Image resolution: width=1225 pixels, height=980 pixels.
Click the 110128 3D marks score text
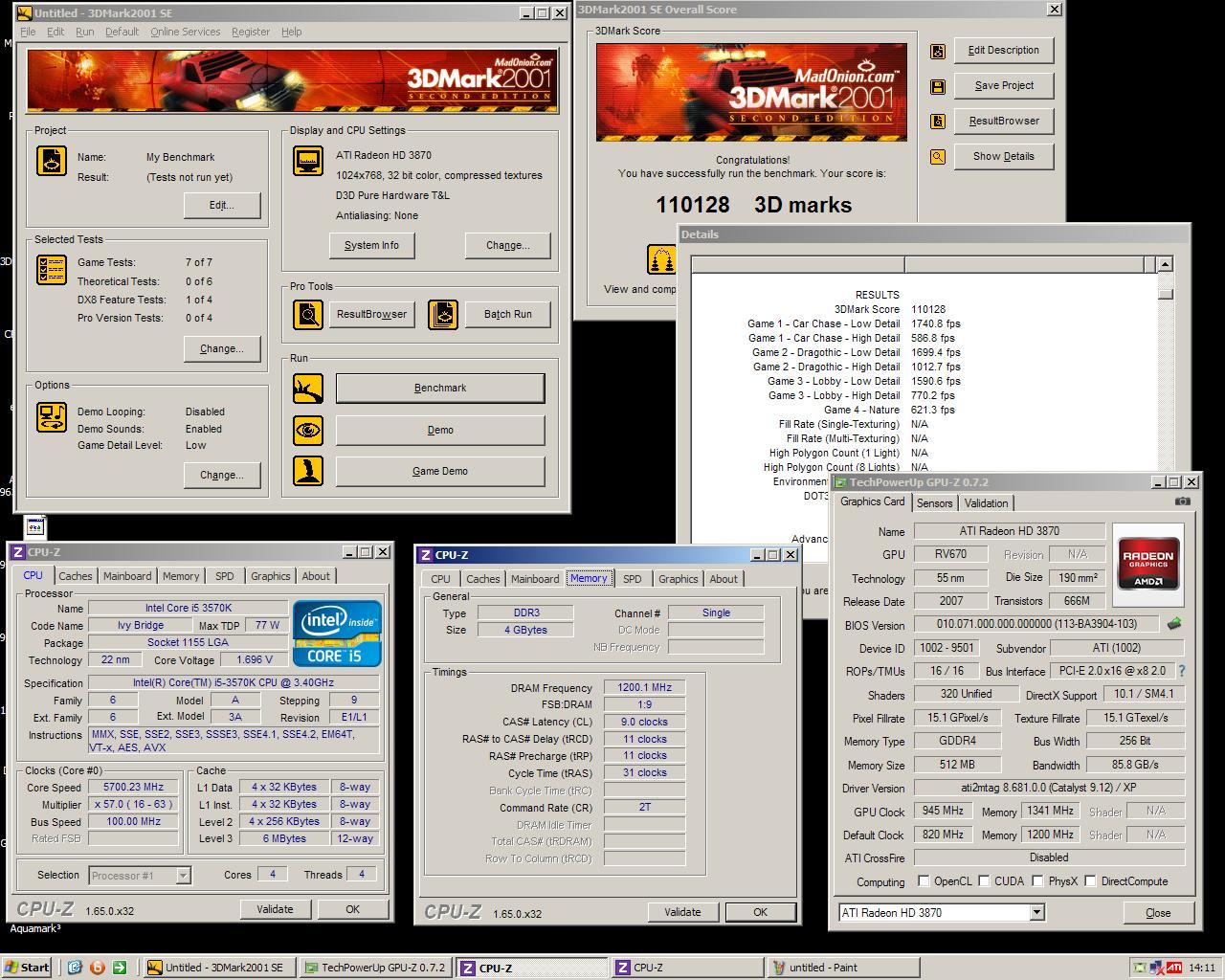753,205
